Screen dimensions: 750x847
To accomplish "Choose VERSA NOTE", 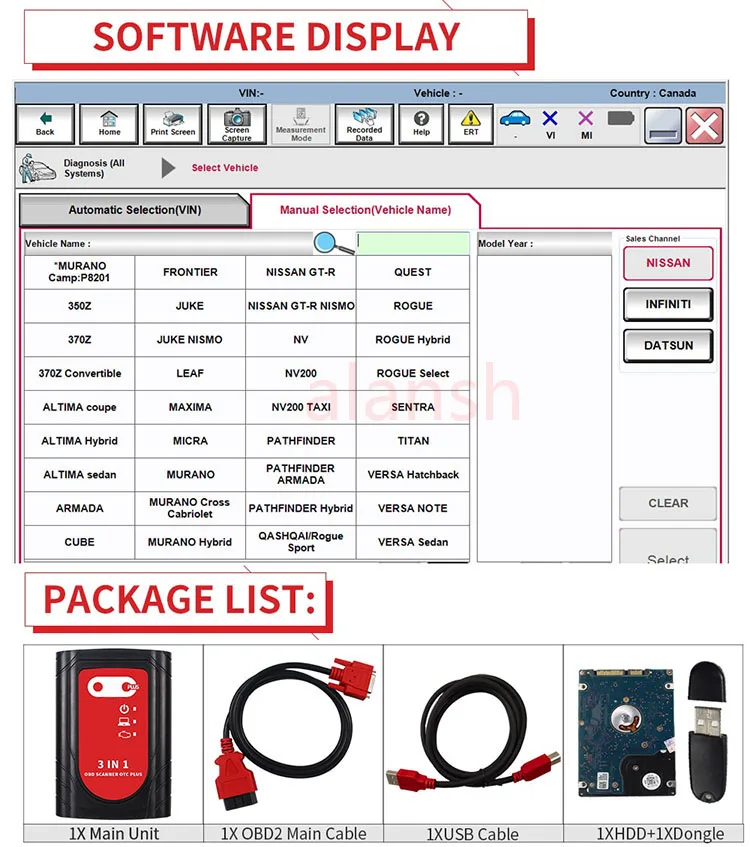I will pyautogui.click(x=413, y=508).
